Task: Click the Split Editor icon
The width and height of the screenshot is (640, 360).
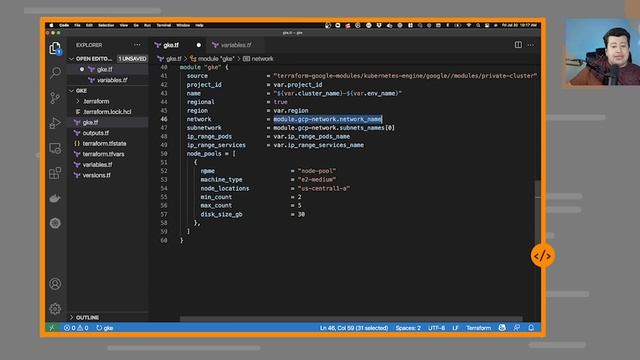Action: tap(518, 45)
